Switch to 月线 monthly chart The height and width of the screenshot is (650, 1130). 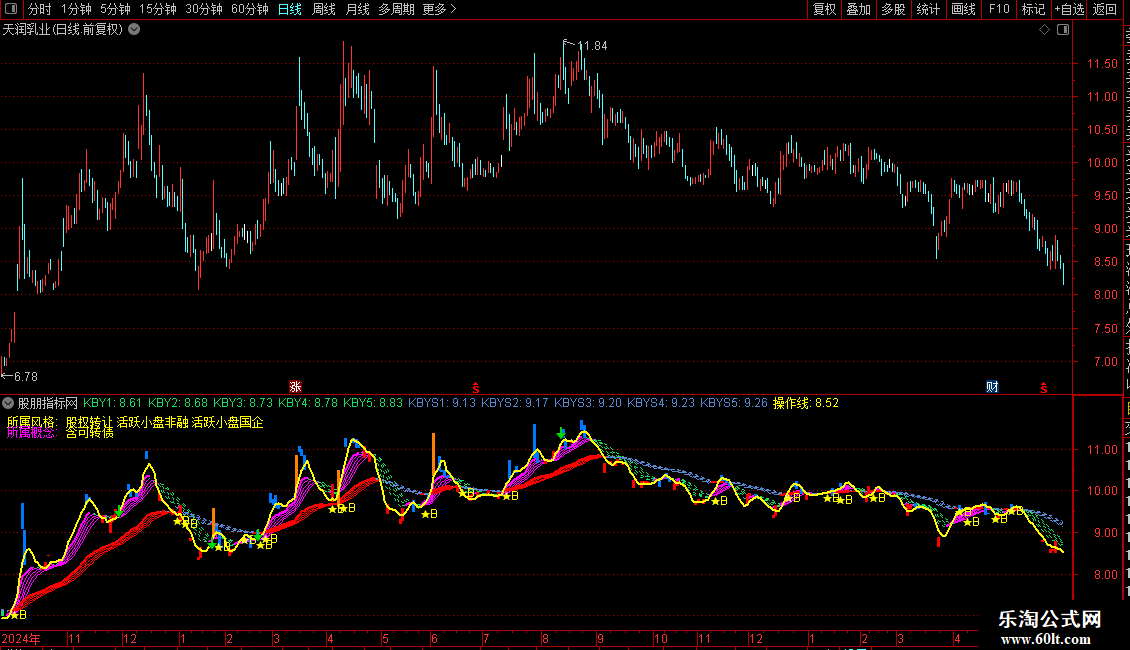click(x=357, y=9)
